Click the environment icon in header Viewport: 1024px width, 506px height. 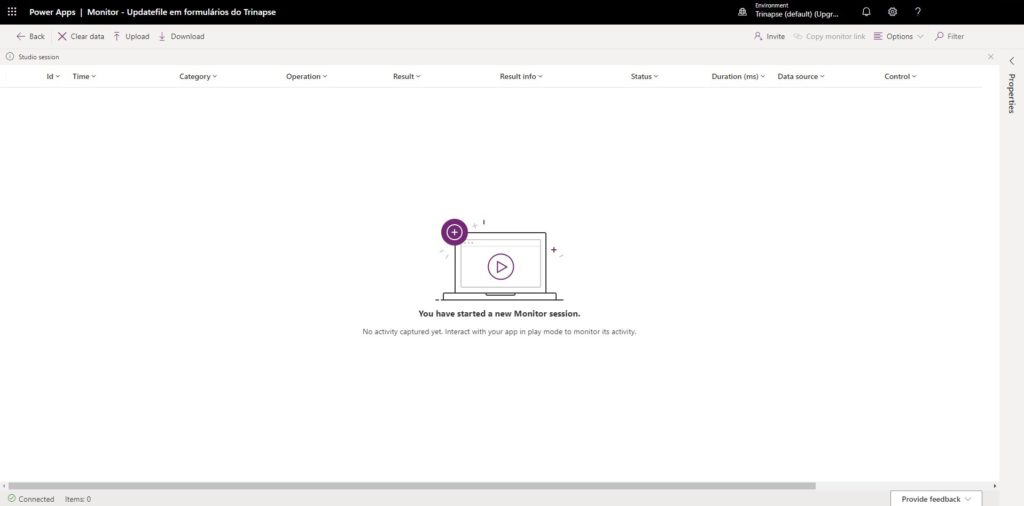pyautogui.click(x=743, y=12)
